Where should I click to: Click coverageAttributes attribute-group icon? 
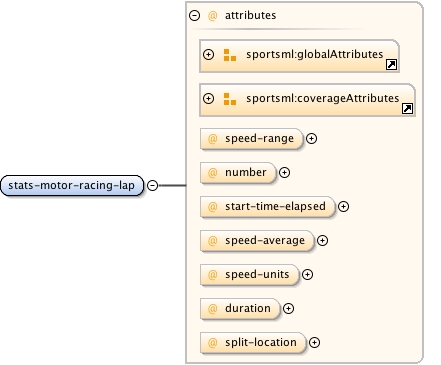click(230, 99)
